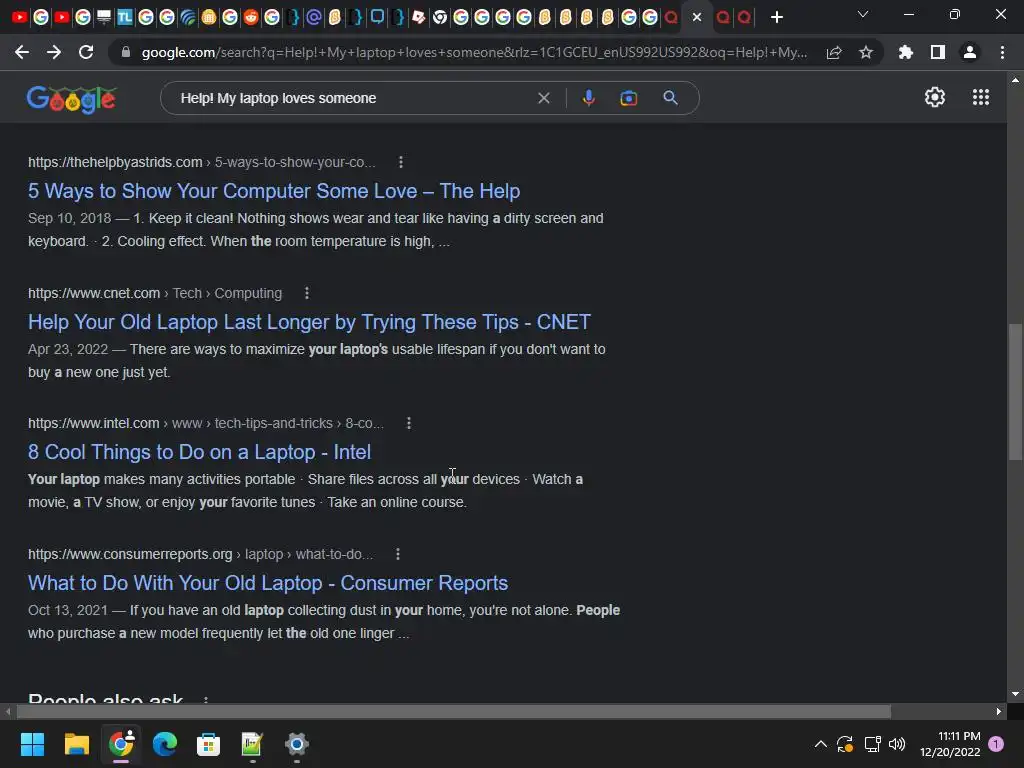The height and width of the screenshot is (768, 1024).
Task: Open the notification badge in tray
Action: pos(996,744)
